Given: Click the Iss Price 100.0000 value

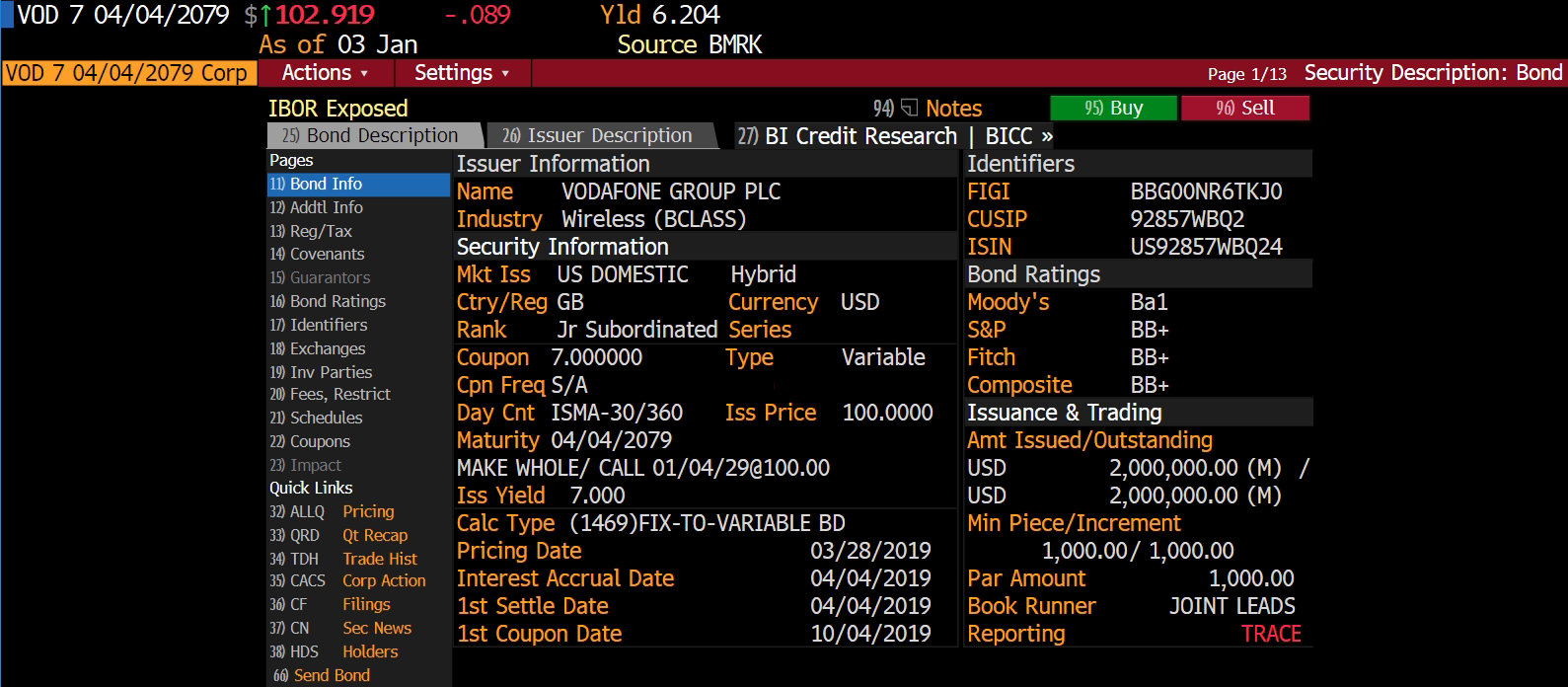Looking at the screenshot, I should point(887,413).
